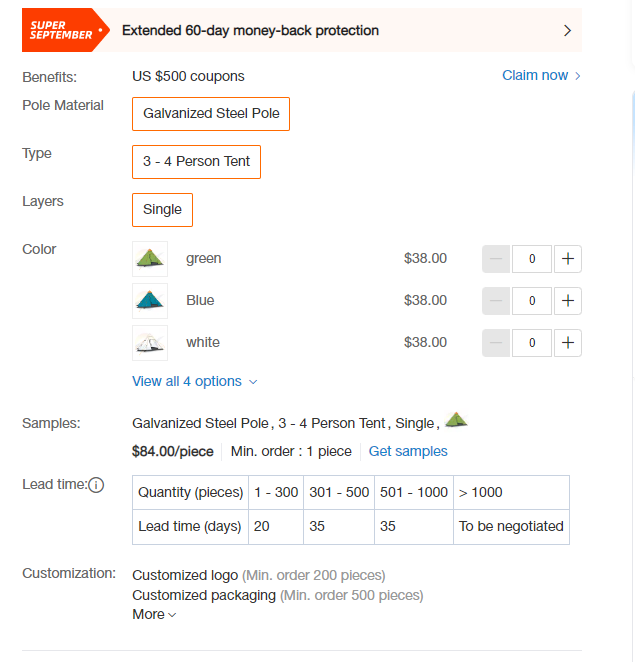Increase white tent quantity with plus

(x=567, y=342)
